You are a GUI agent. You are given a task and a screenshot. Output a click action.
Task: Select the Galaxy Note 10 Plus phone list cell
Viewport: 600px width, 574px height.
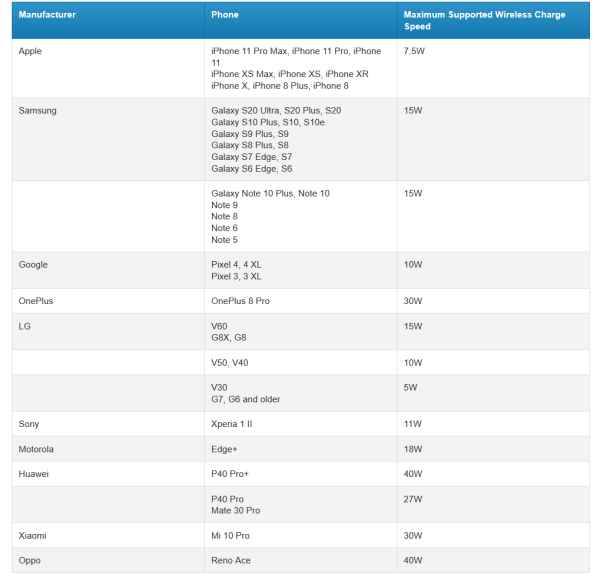pyautogui.click(x=301, y=216)
